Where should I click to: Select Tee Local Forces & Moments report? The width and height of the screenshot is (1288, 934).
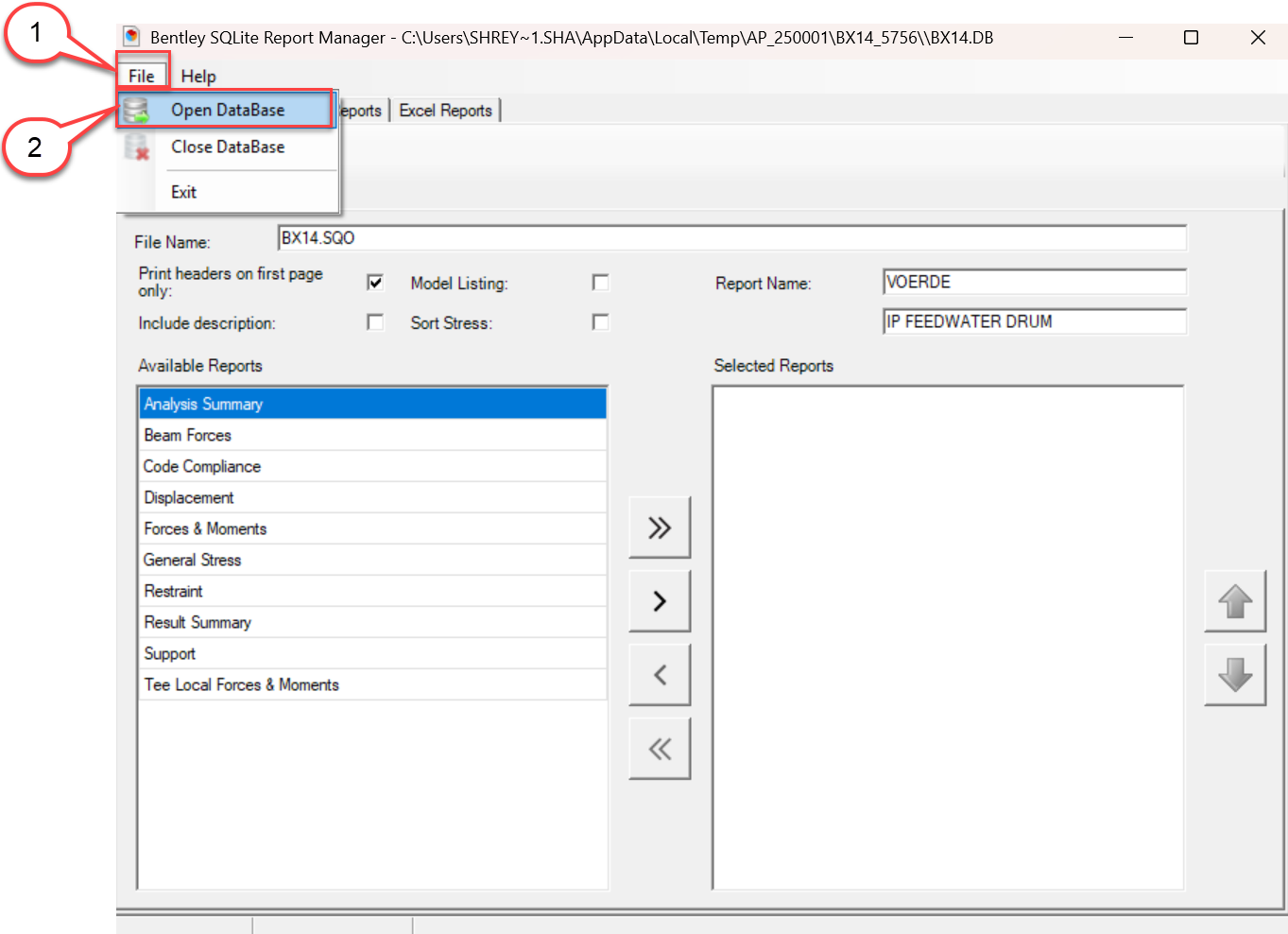tap(373, 684)
